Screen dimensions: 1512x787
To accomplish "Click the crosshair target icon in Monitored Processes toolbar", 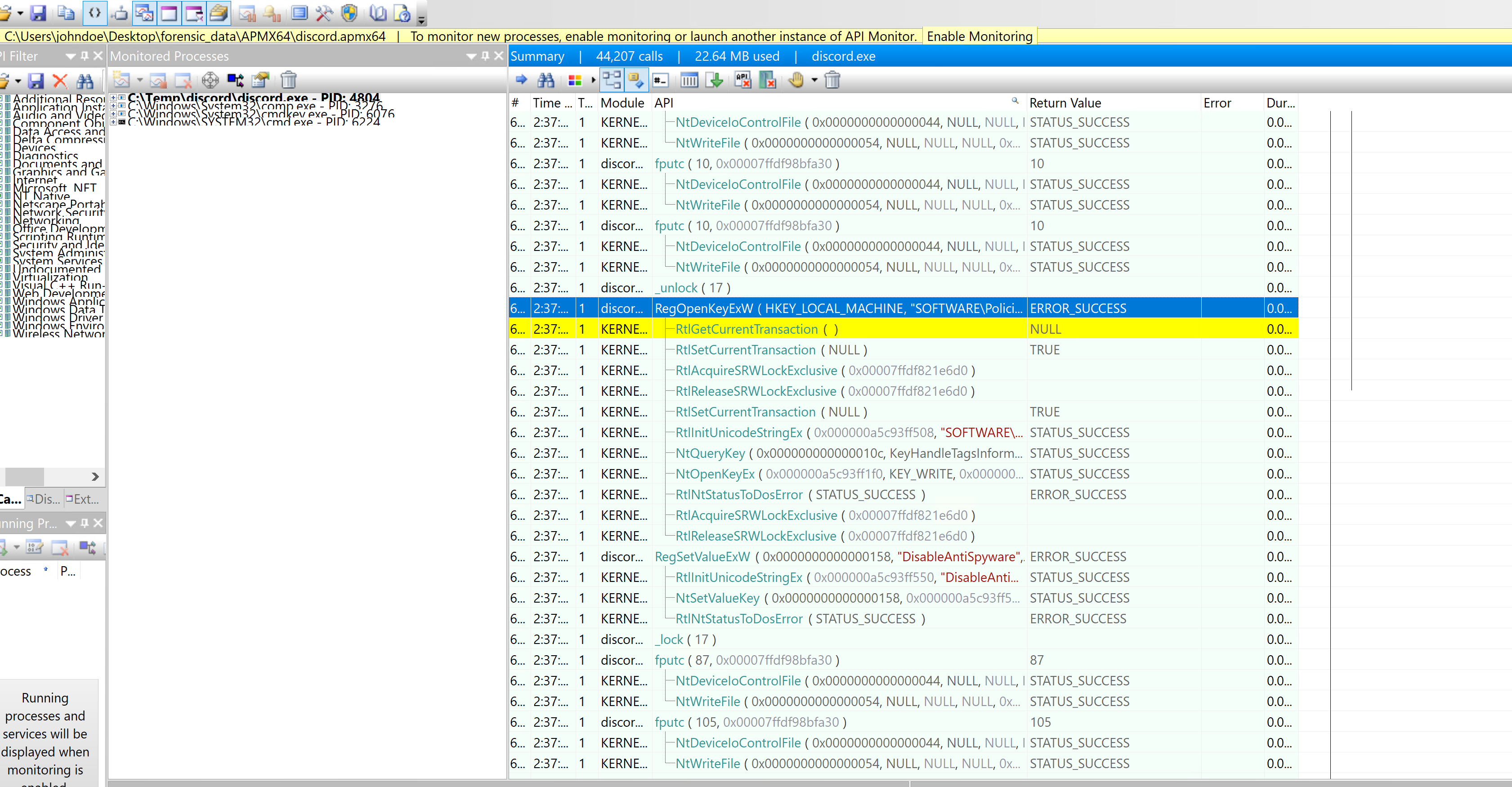I will (x=210, y=80).
